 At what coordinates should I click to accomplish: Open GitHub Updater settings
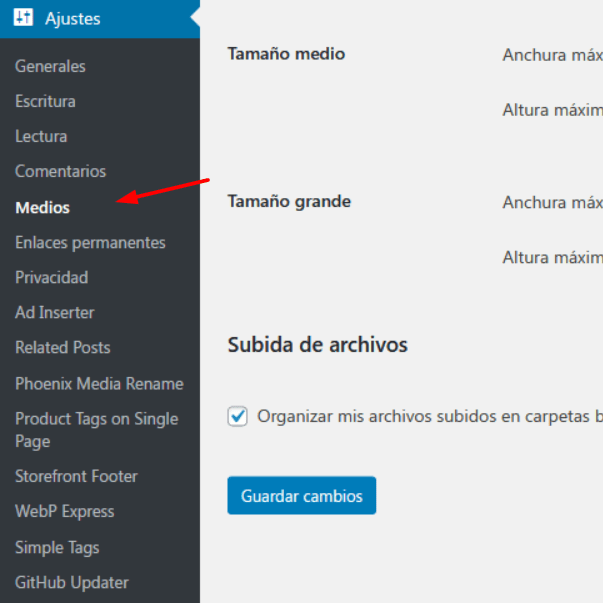coord(72,583)
